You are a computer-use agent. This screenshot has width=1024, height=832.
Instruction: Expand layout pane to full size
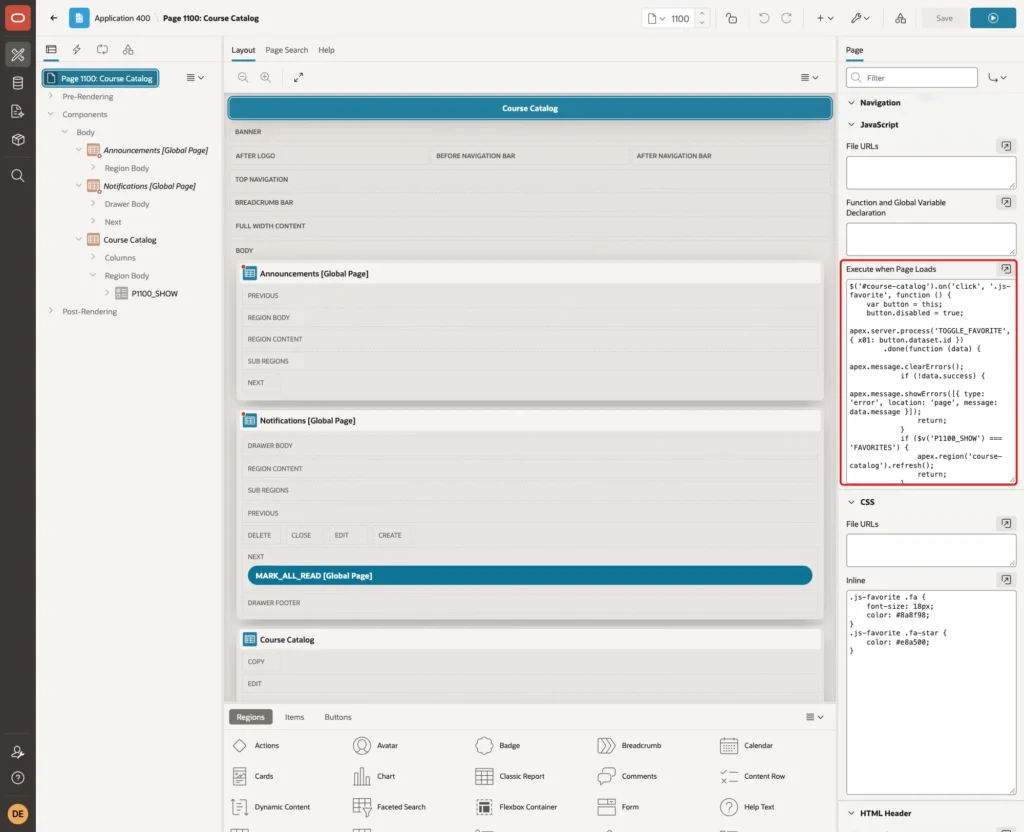pos(298,77)
